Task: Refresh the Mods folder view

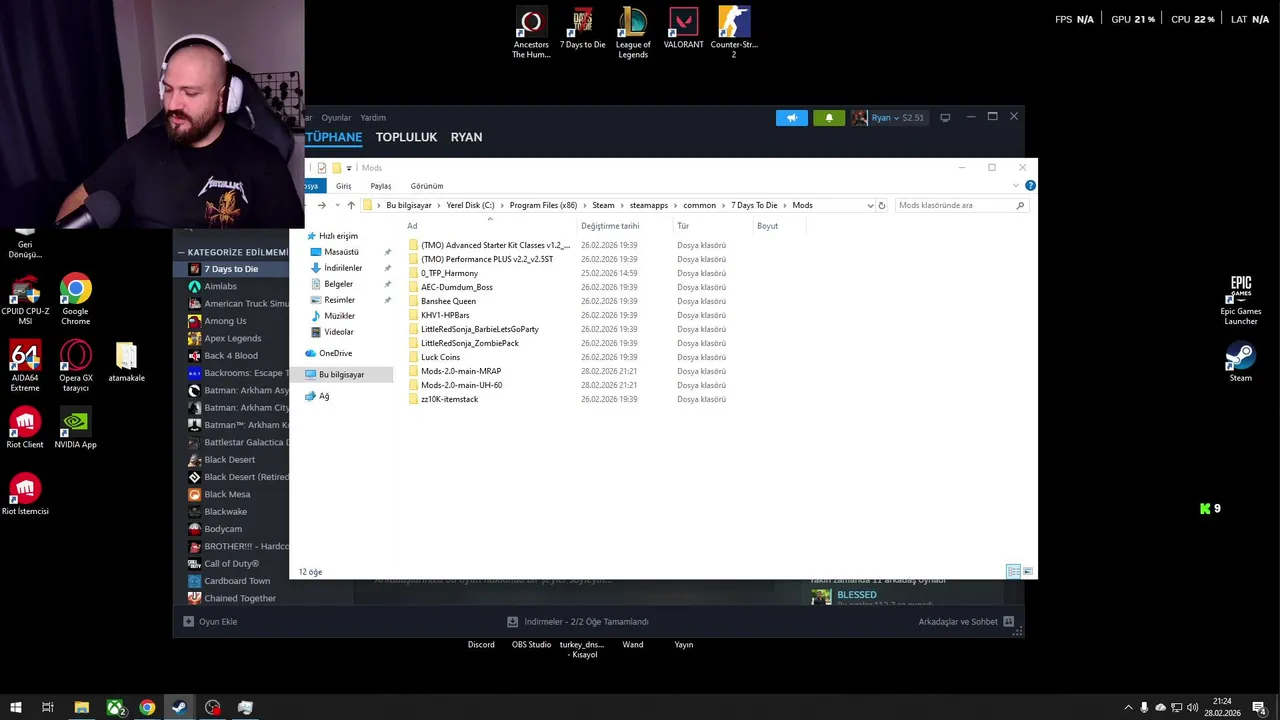Action: click(881, 205)
